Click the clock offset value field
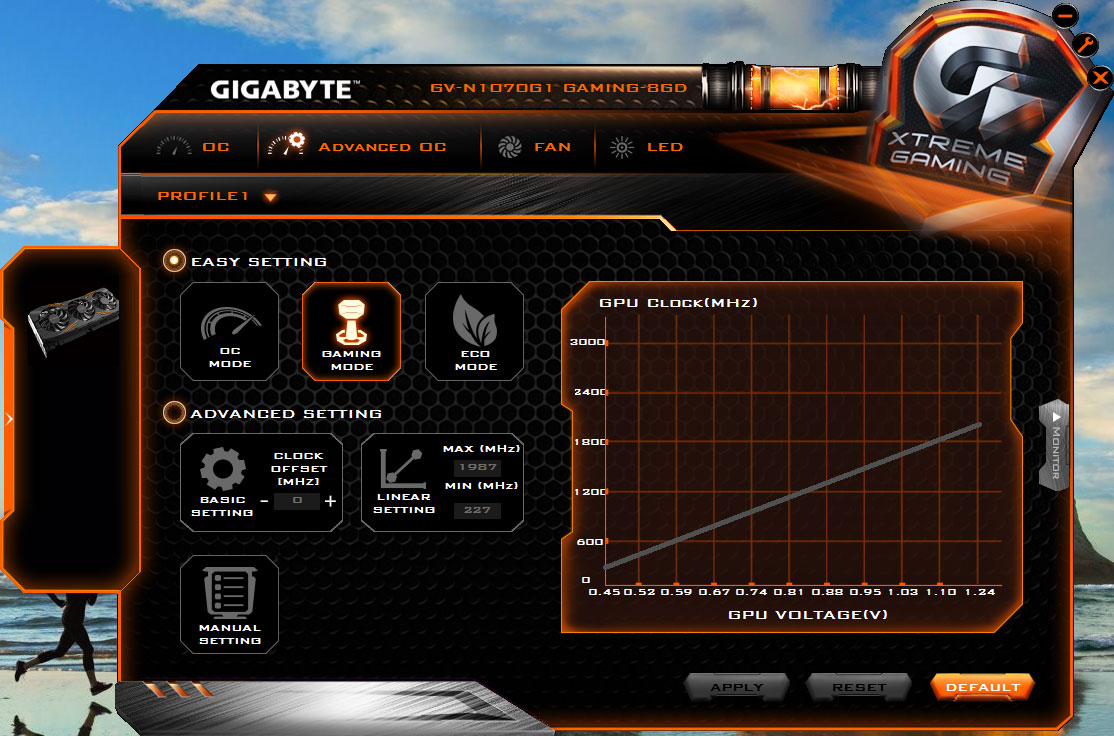The image size is (1114, 736). pyautogui.click(x=297, y=501)
